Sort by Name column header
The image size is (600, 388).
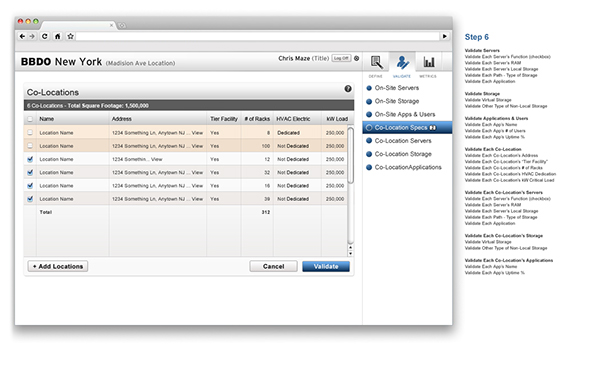pos(47,119)
